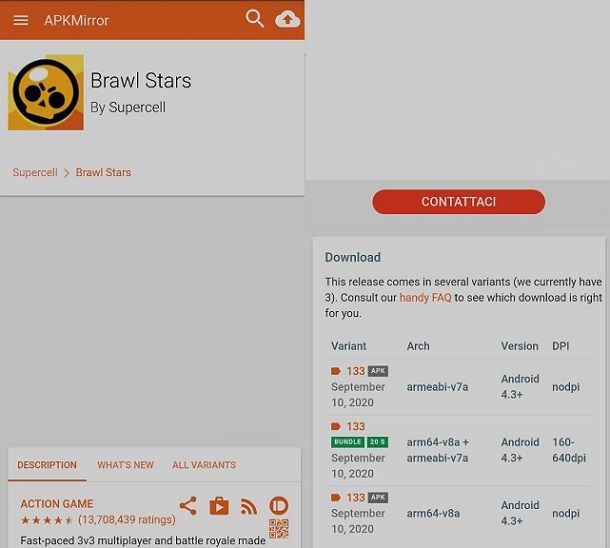Image resolution: width=610 pixels, height=548 pixels.
Task: Click '(13,708,439 ratings)' text
Action: 127,520
